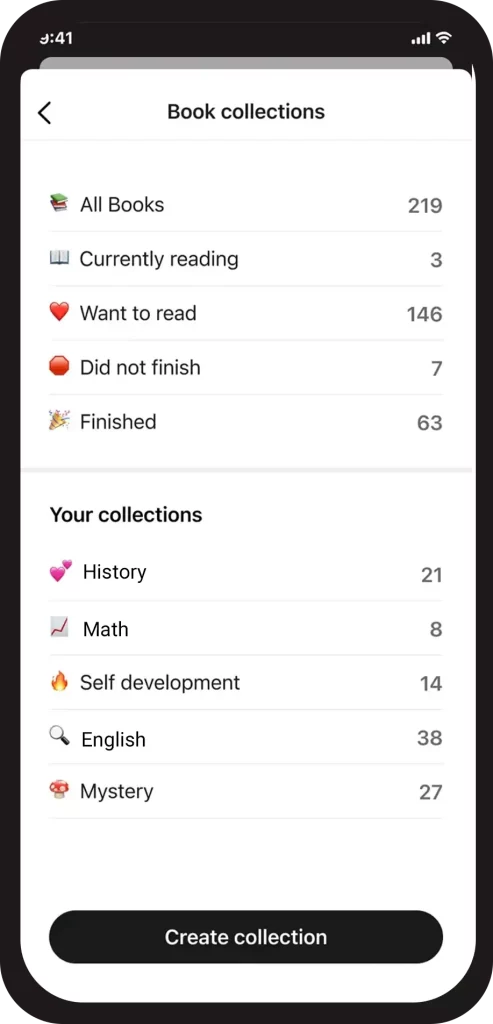Click the Create collection button

click(x=246, y=936)
